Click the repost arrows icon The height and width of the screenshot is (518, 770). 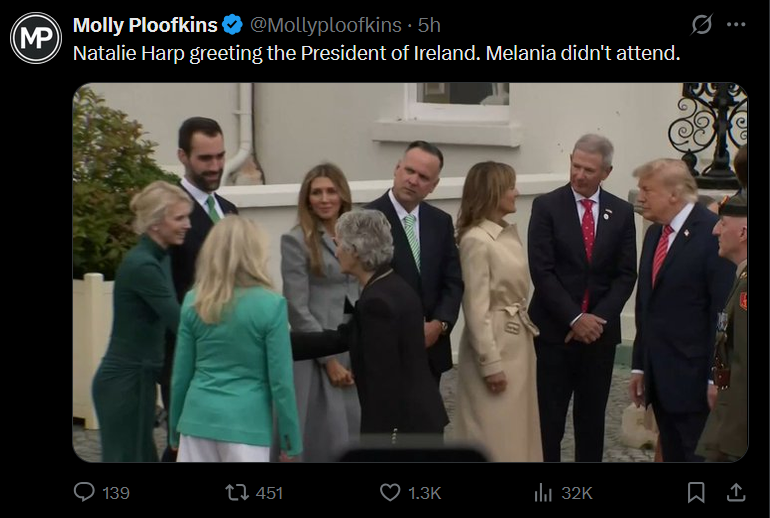pos(237,492)
